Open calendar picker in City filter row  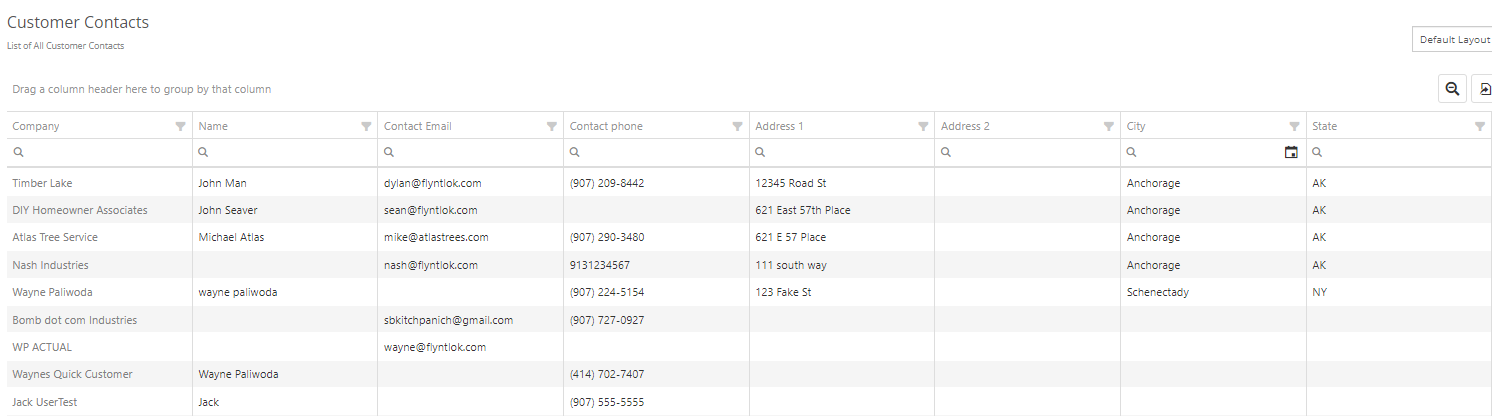click(x=1291, y=153)
